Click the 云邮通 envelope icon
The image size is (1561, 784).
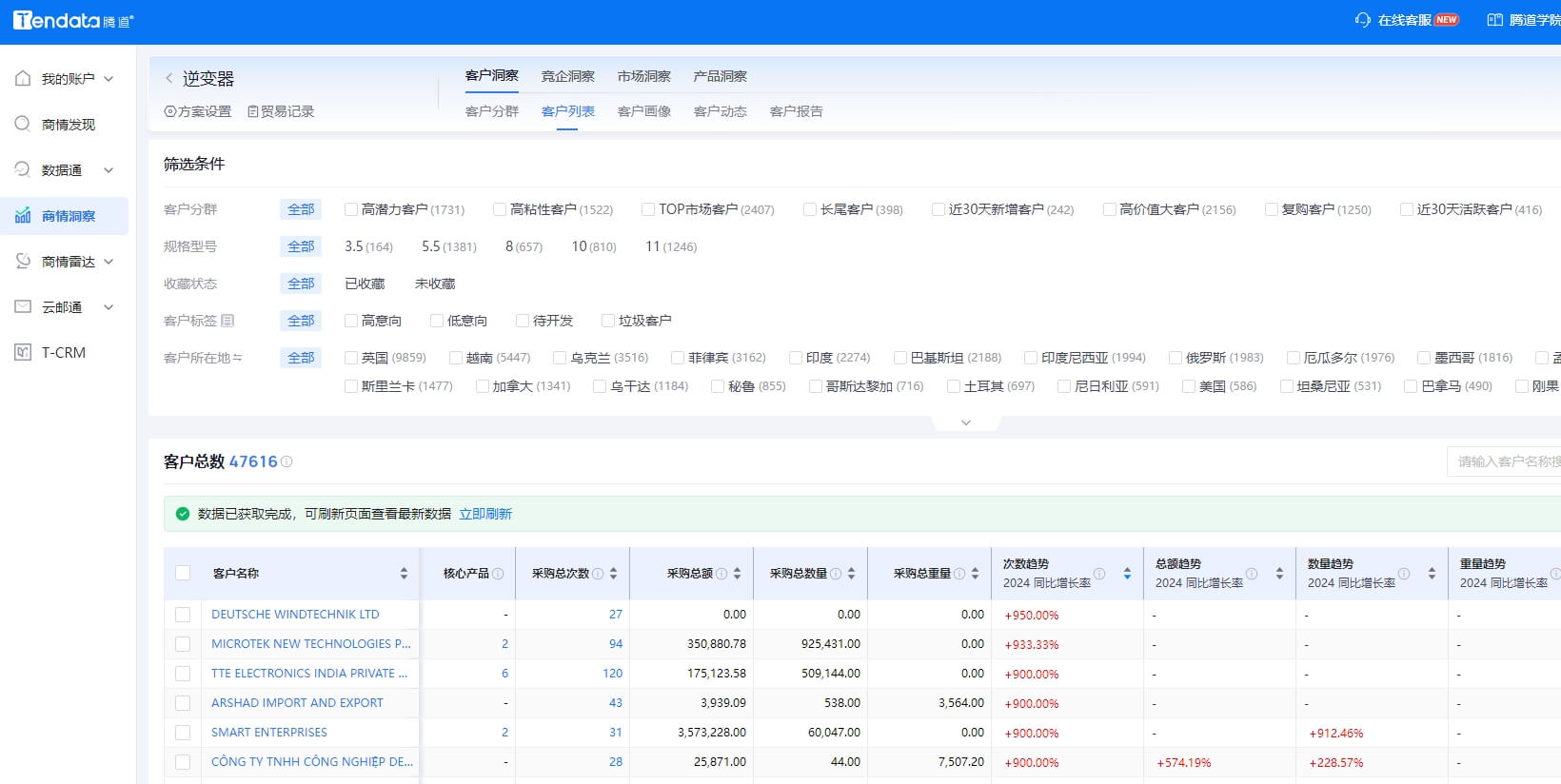(23, 306)
